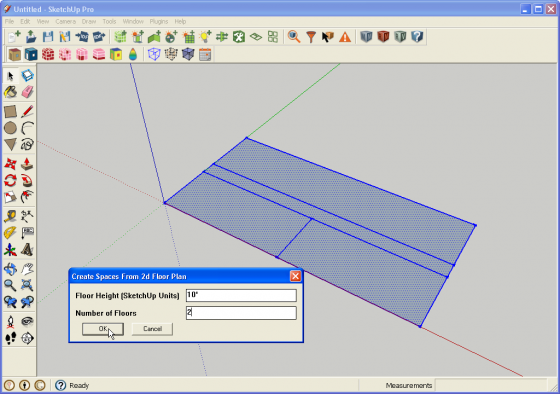Choose the Rotate tool
The width and height of the screenshot is (560, 394).
pos(10,180)
